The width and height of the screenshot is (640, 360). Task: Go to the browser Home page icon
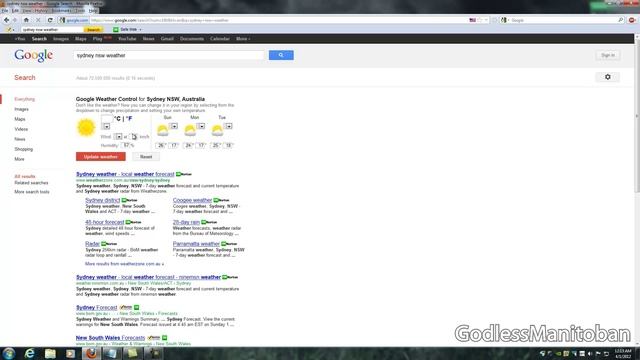pyautogui.click(x=26, y=20)
